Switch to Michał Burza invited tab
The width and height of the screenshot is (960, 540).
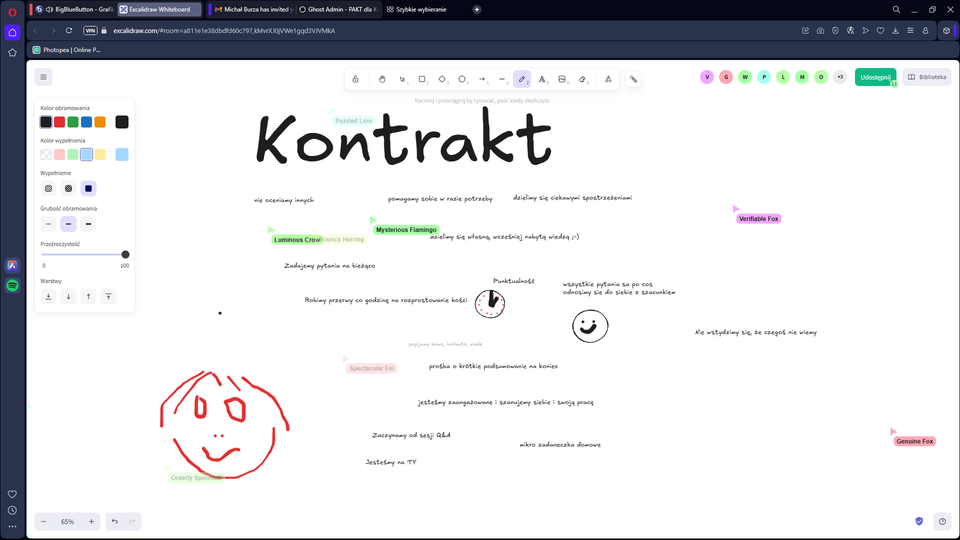pos(251,9)
